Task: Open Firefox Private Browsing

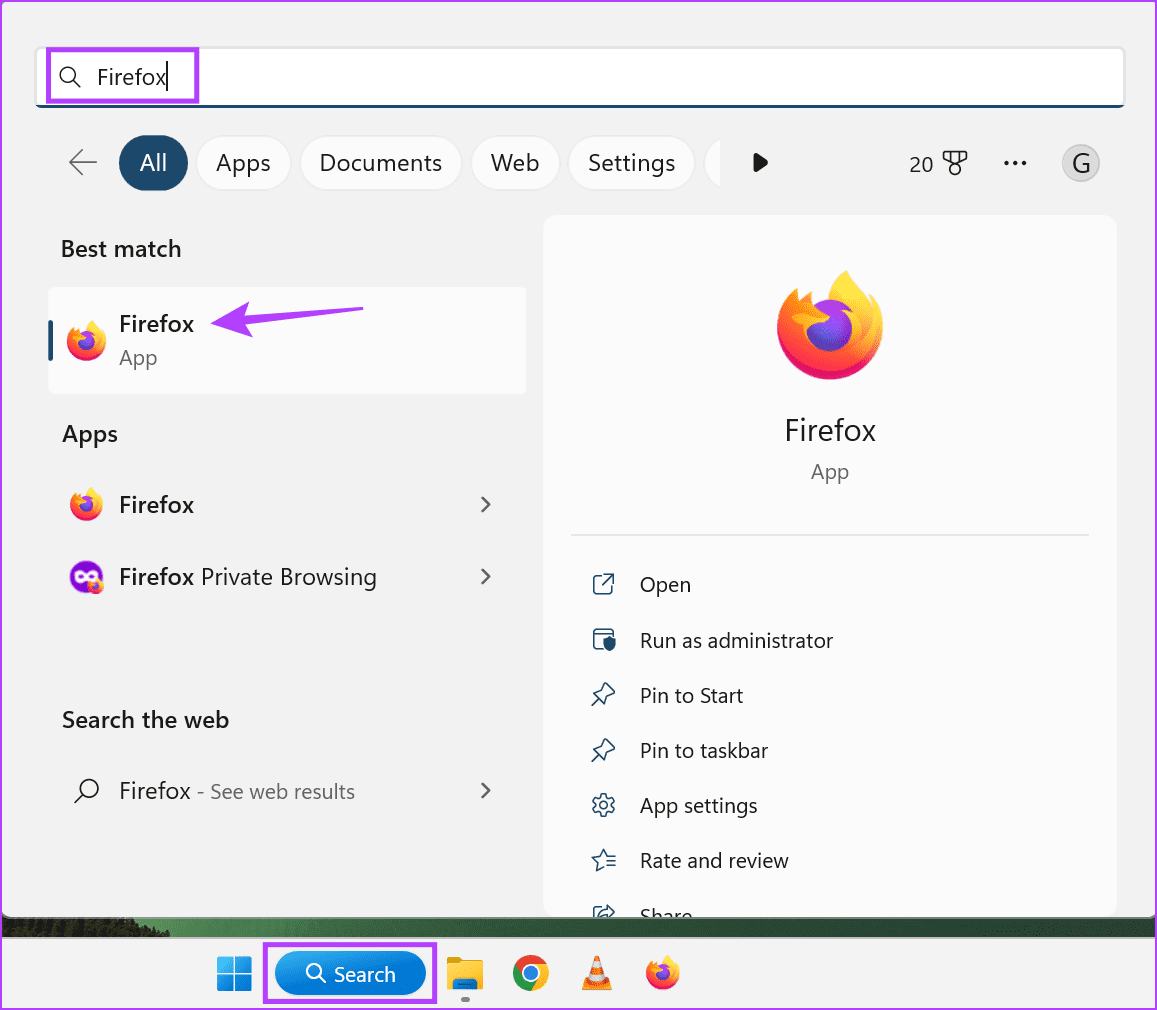Action: point(247,577)
